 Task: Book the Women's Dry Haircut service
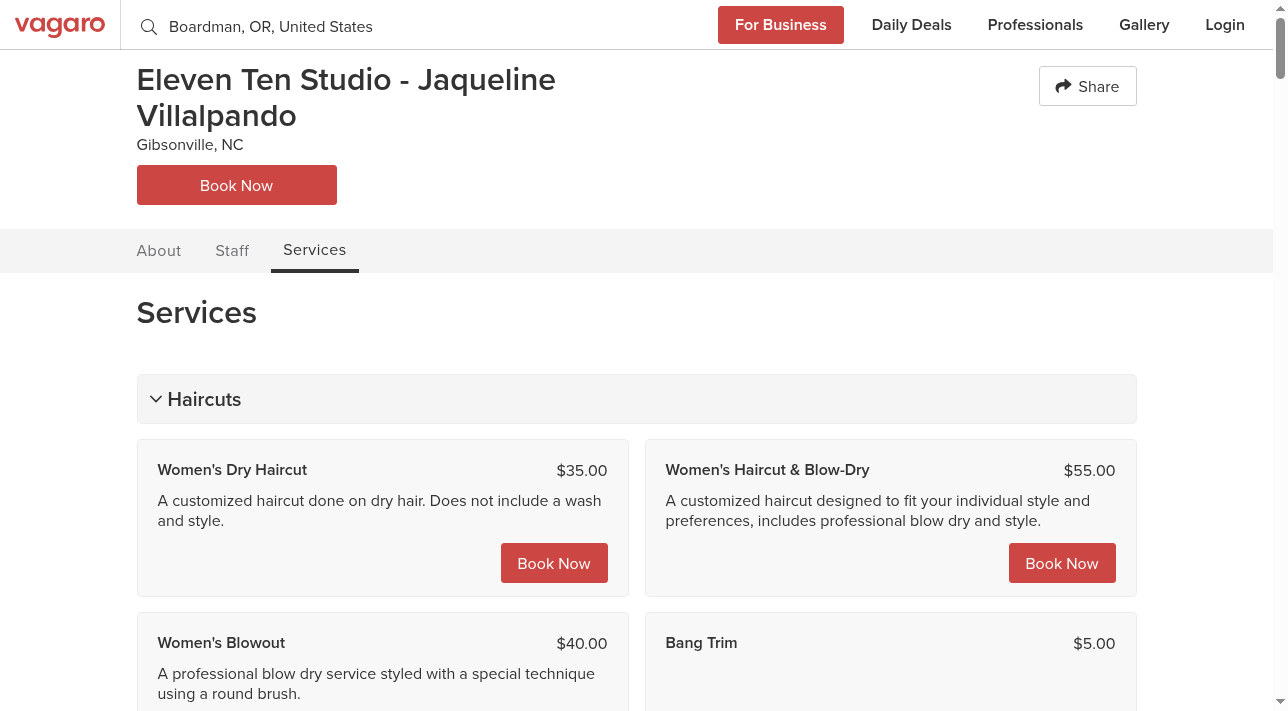554,563
